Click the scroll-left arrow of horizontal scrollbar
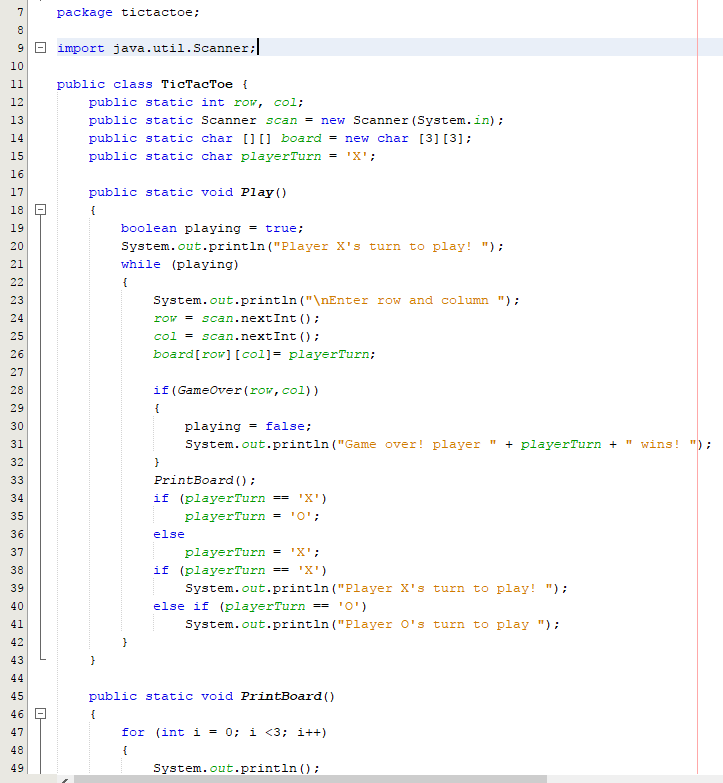Screen dimensions: 723x783 coord(64,780)
